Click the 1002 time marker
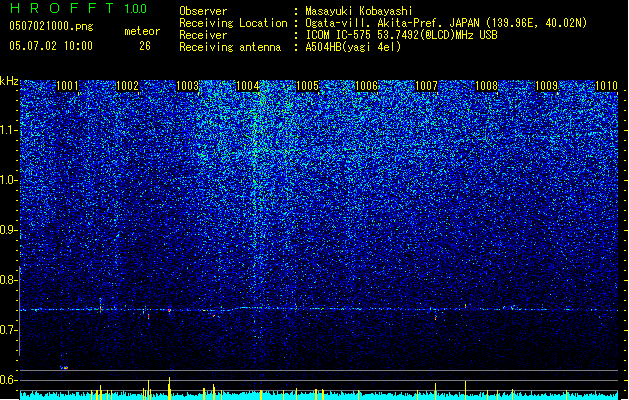 (x=127, y=86)
